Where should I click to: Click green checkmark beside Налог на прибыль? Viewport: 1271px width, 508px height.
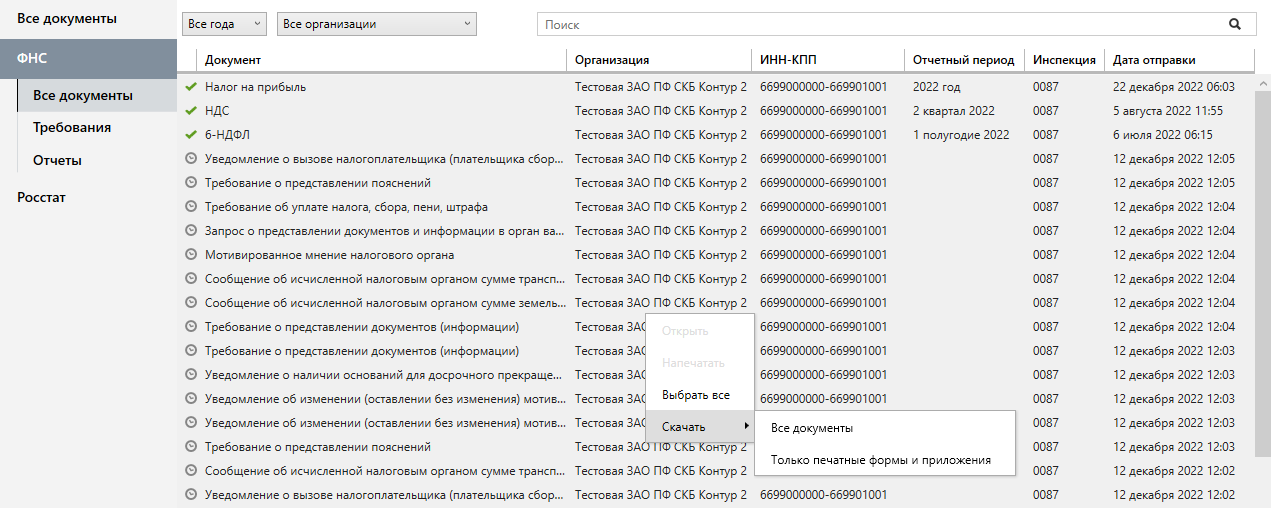tap(191, 87)
